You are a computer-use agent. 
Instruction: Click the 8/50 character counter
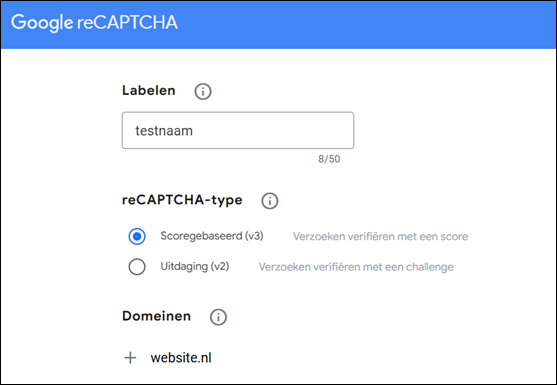tap(329, 159)
